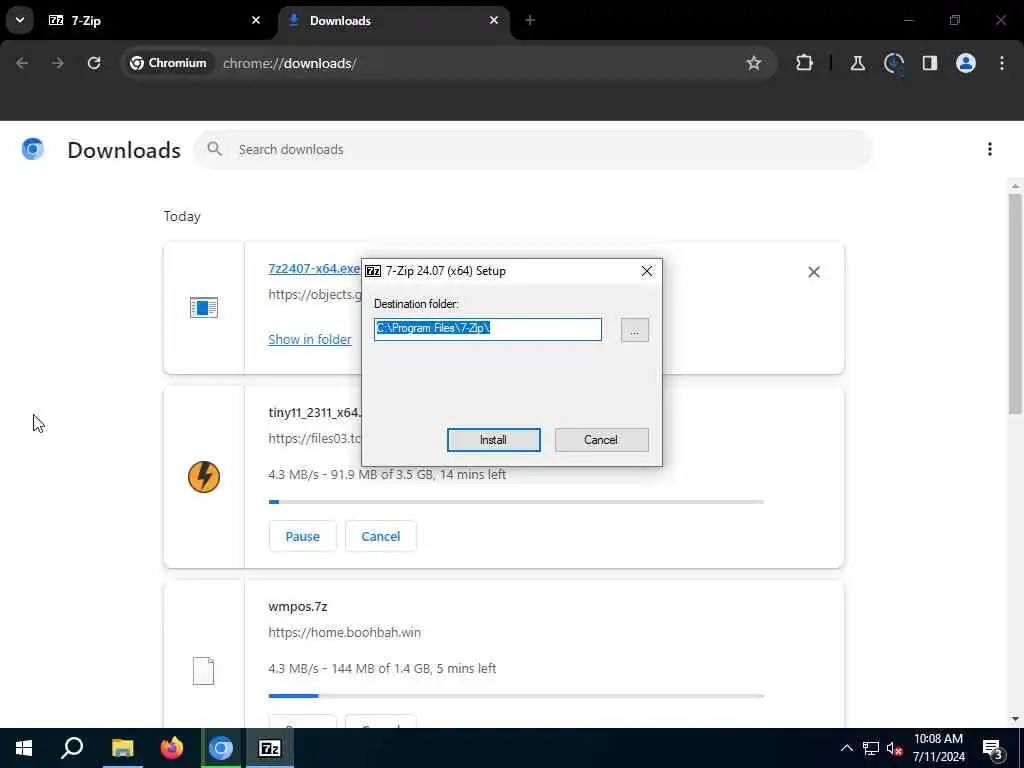The height and width of the screenshot is (768, 1024).
Task: Reload the current page
Action: coord(94,63)
